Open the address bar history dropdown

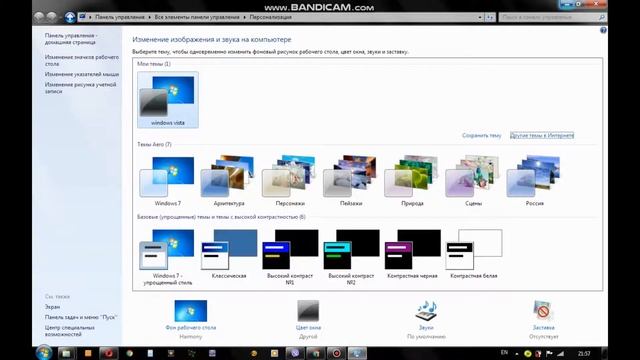coord(480,17)
